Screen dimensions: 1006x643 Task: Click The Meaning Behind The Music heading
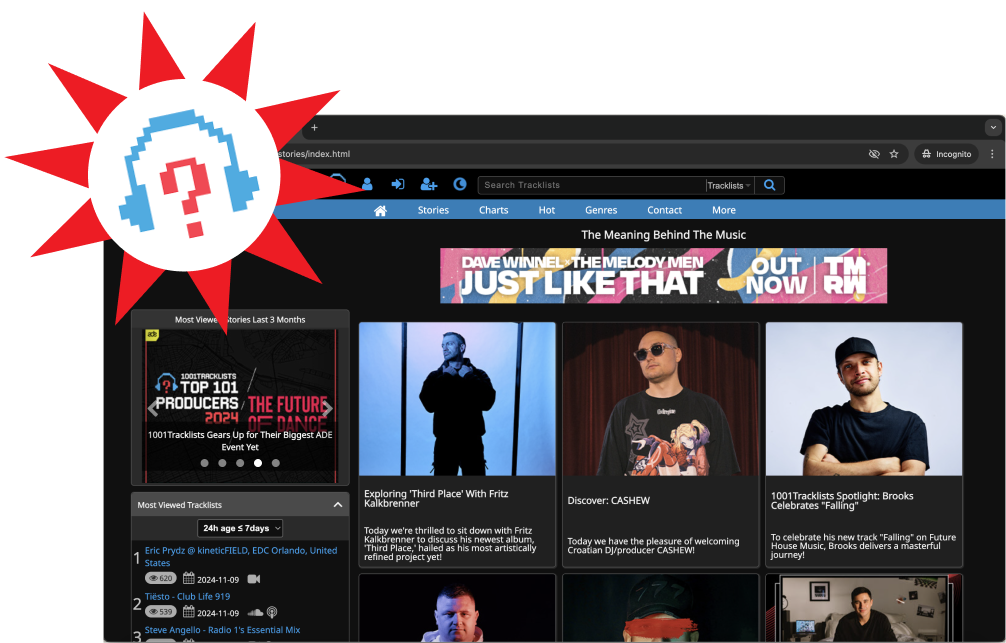click(x=663, y=235)
